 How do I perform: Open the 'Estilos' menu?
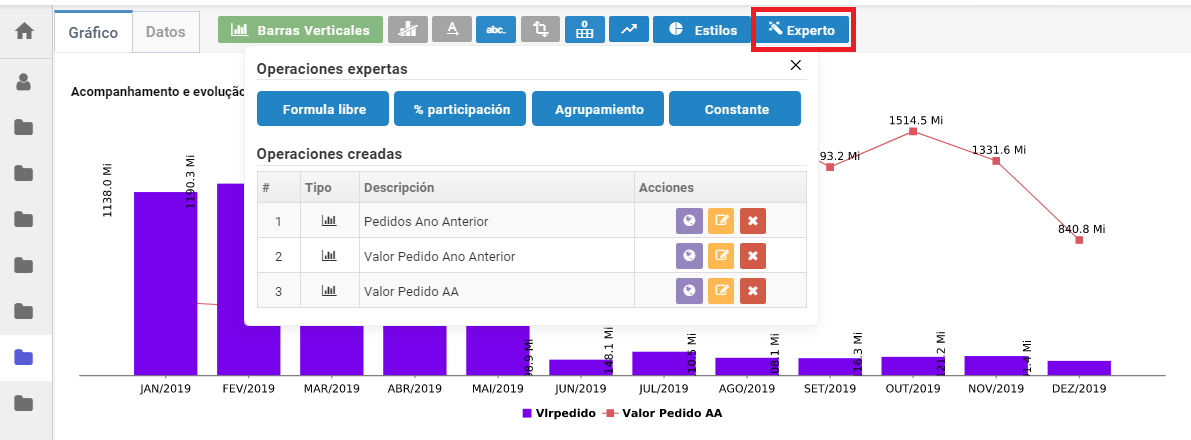tap(701, 30)
